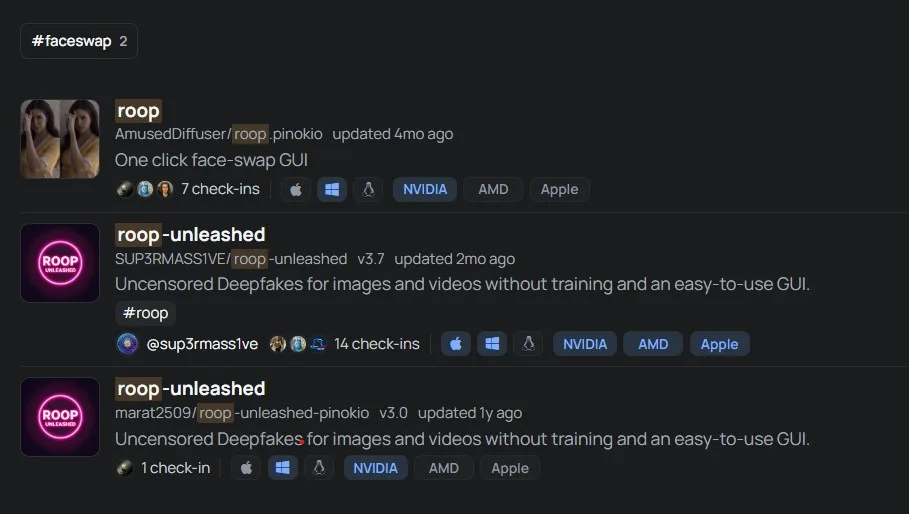The image size is (909, 514).
Task: Click Apple badge on marat2509 roop-unleashed entry
Action: pyautogui.click(x=510, y=468)
